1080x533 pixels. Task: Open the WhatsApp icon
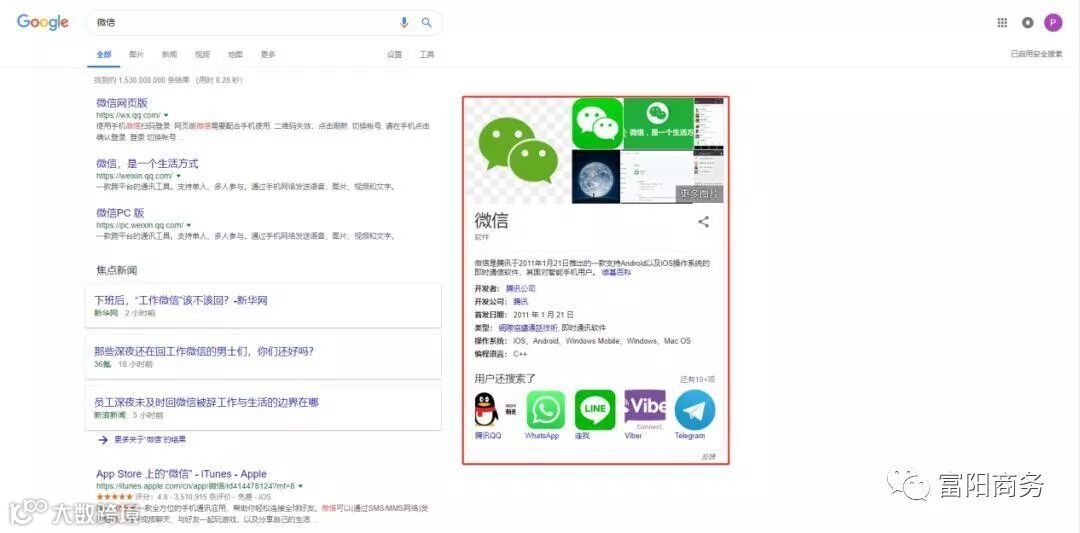[546, 410]
